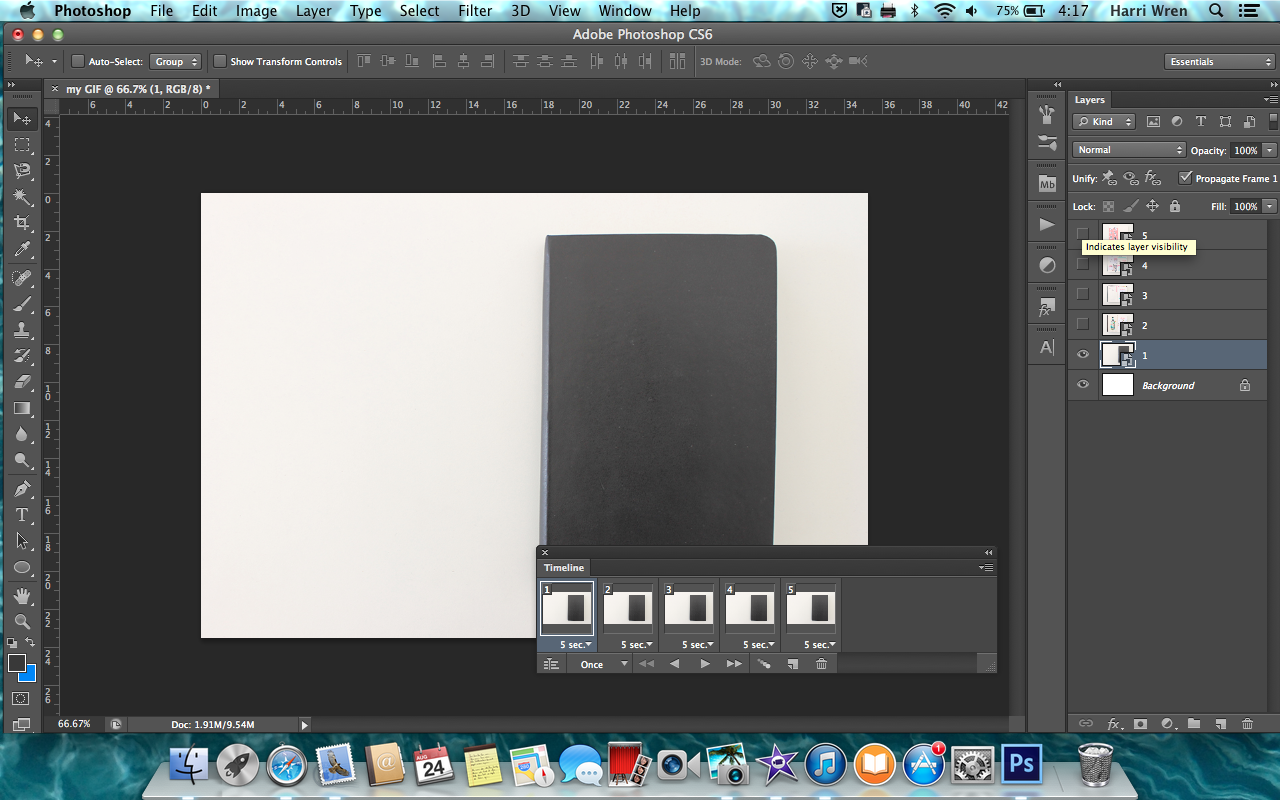Select the Eyedropper tool

pyautogui.click(x=22, y=249)
